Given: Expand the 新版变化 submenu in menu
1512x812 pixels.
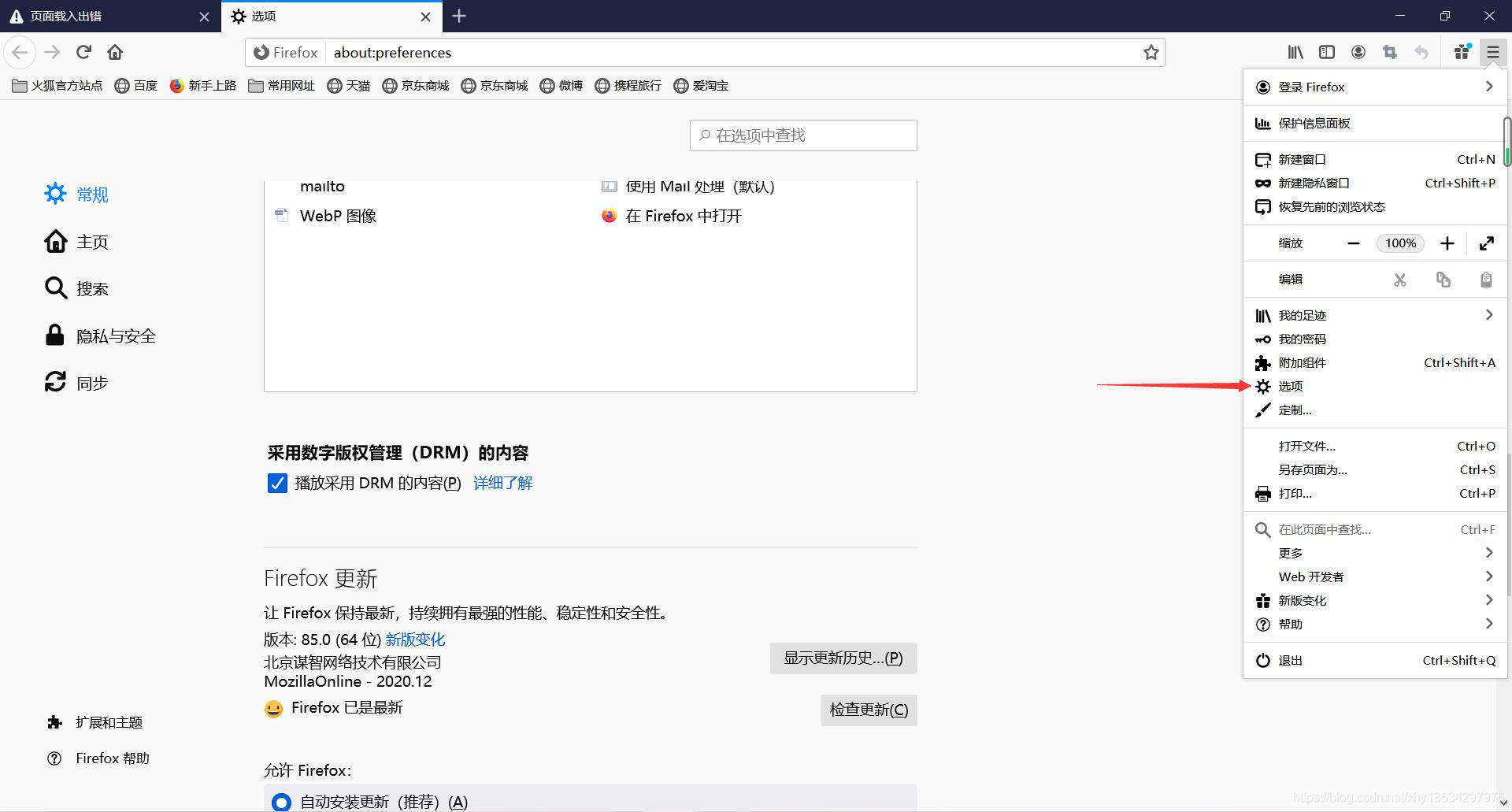Looking at the screenshot, I should click(x=1374, y=600).
